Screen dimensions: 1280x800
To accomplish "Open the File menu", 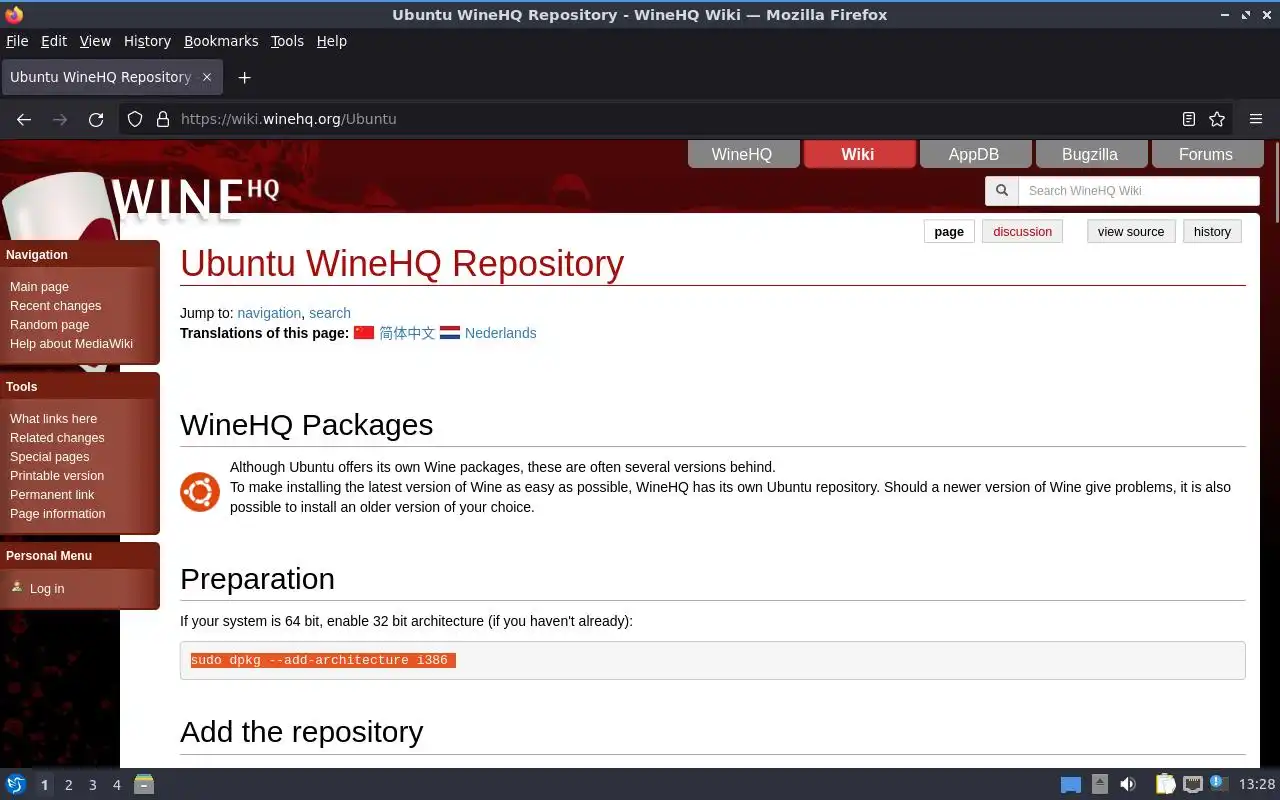I will coord(17,41).
